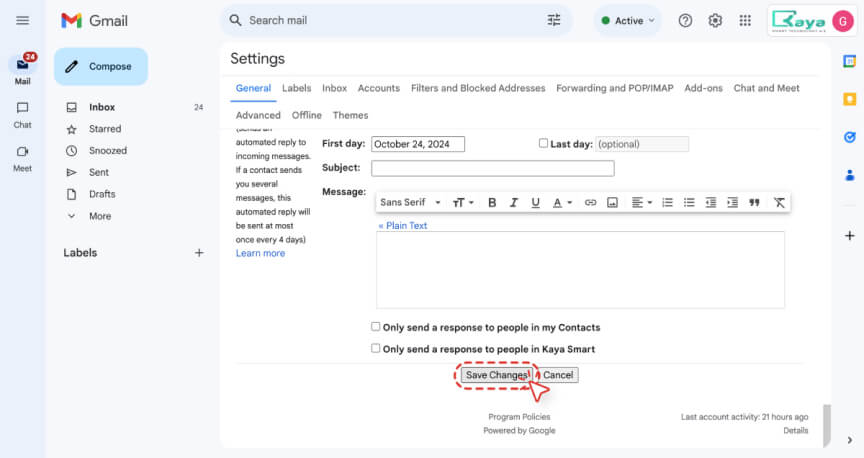Switch to General settings tab
This screenshot has height=458, width=864.
(253, 88)
